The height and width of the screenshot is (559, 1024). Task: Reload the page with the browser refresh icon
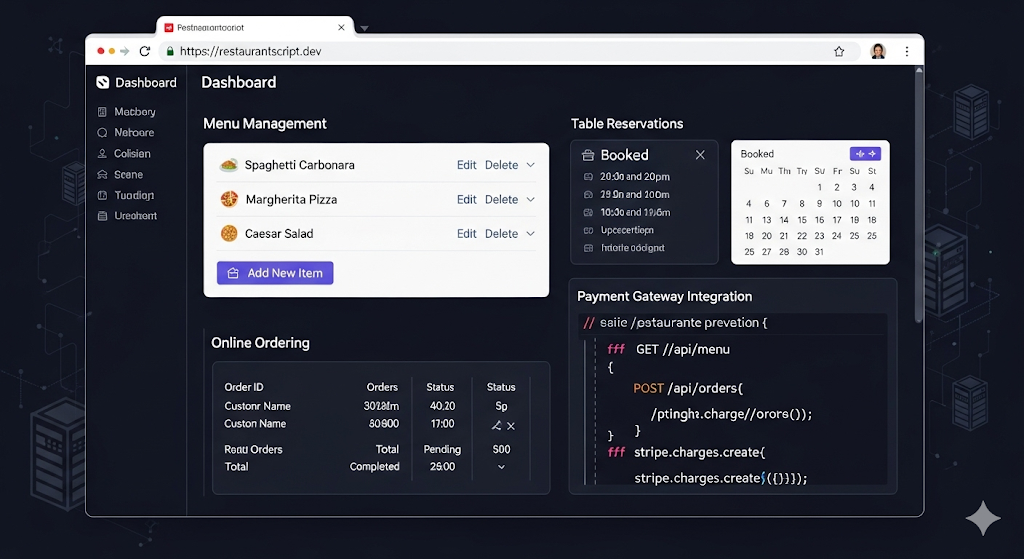(x=145, y=51)
